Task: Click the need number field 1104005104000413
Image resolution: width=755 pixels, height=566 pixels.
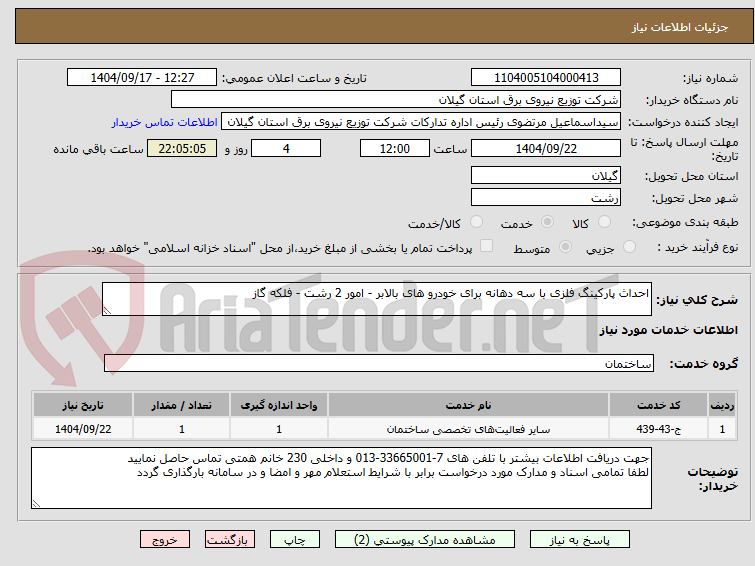Action: tap(546, 78)
